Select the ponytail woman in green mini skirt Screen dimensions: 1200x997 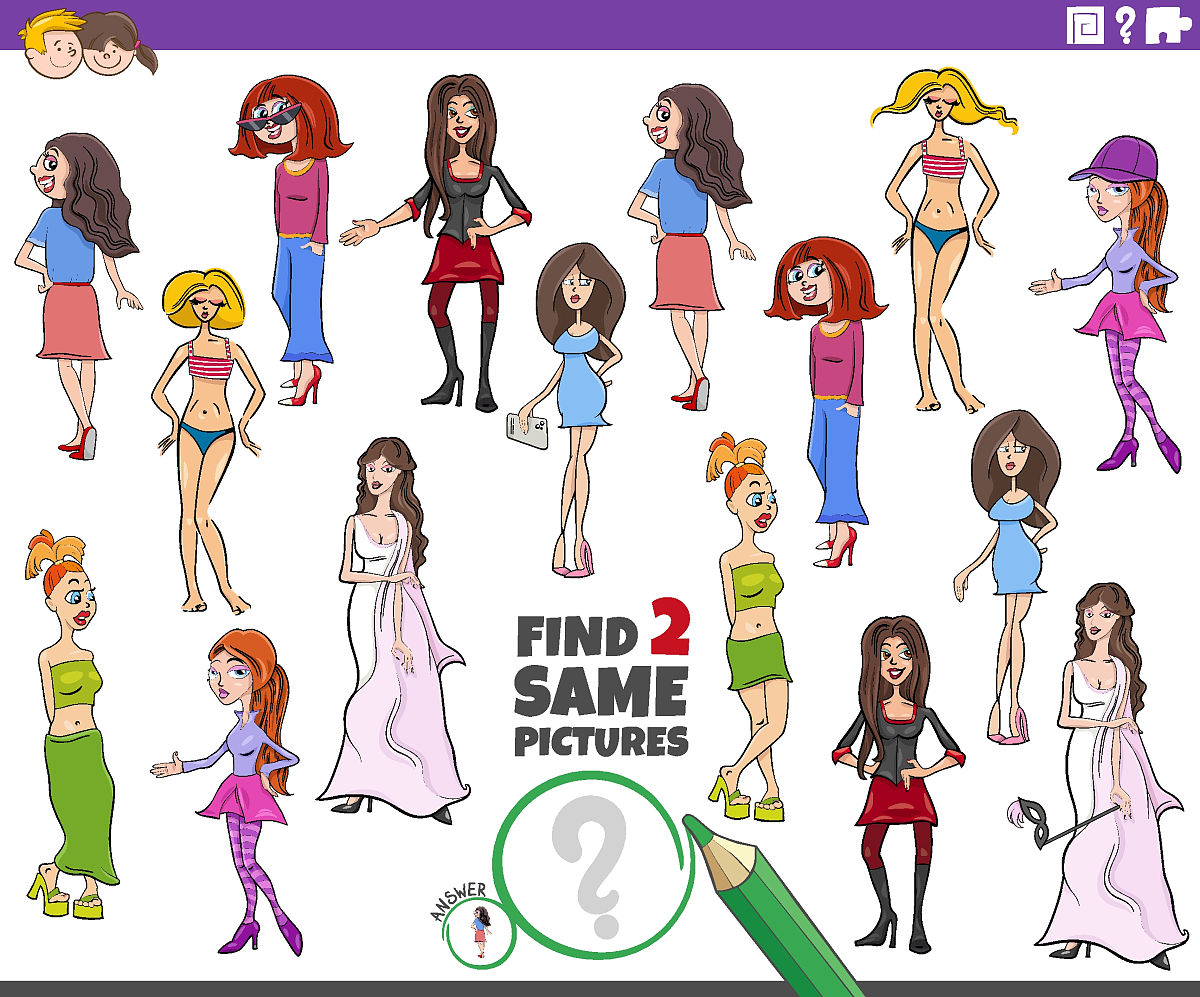click(x=752, y=620)
